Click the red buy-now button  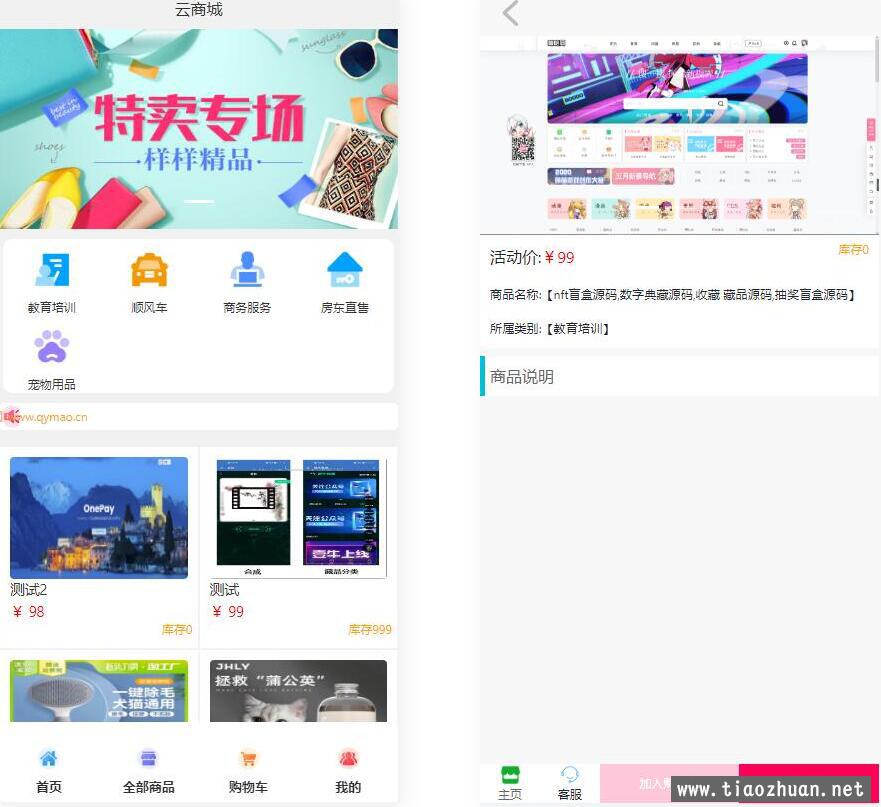coord(809,783)
